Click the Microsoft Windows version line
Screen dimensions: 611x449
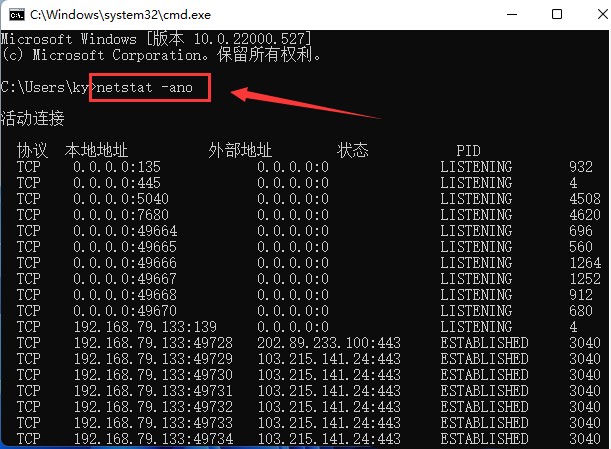coord(155,39)
